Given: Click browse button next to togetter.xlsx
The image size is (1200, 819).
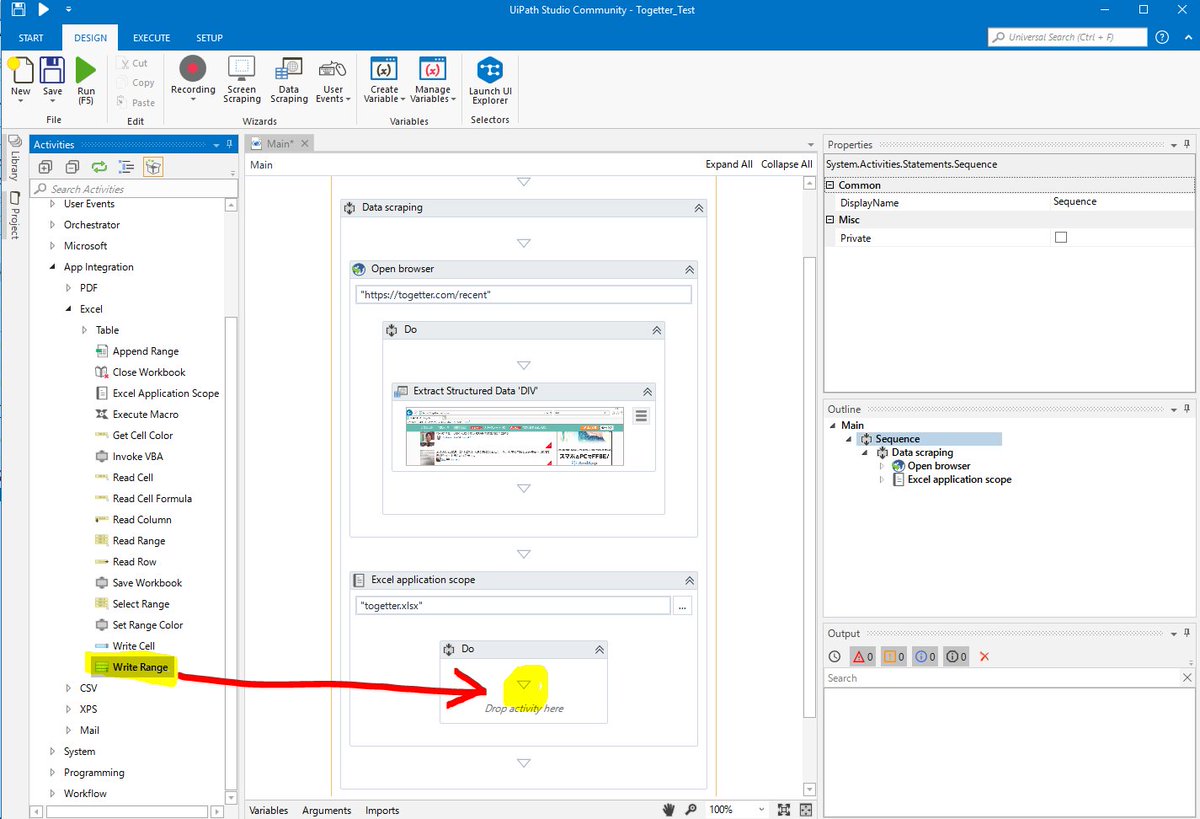Looking at the screenshot, I should point(682,605).
